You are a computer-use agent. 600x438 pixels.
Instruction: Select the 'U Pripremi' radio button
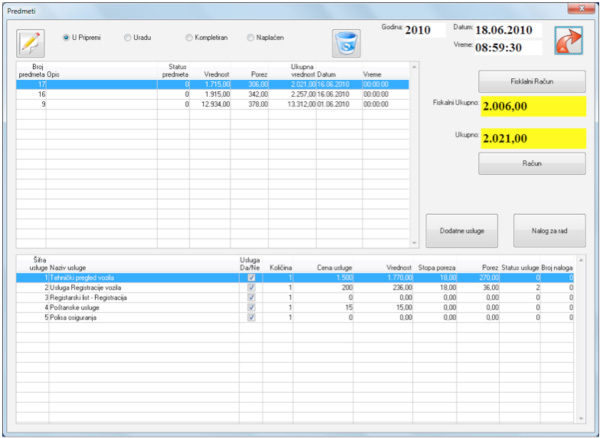point(68,37)
